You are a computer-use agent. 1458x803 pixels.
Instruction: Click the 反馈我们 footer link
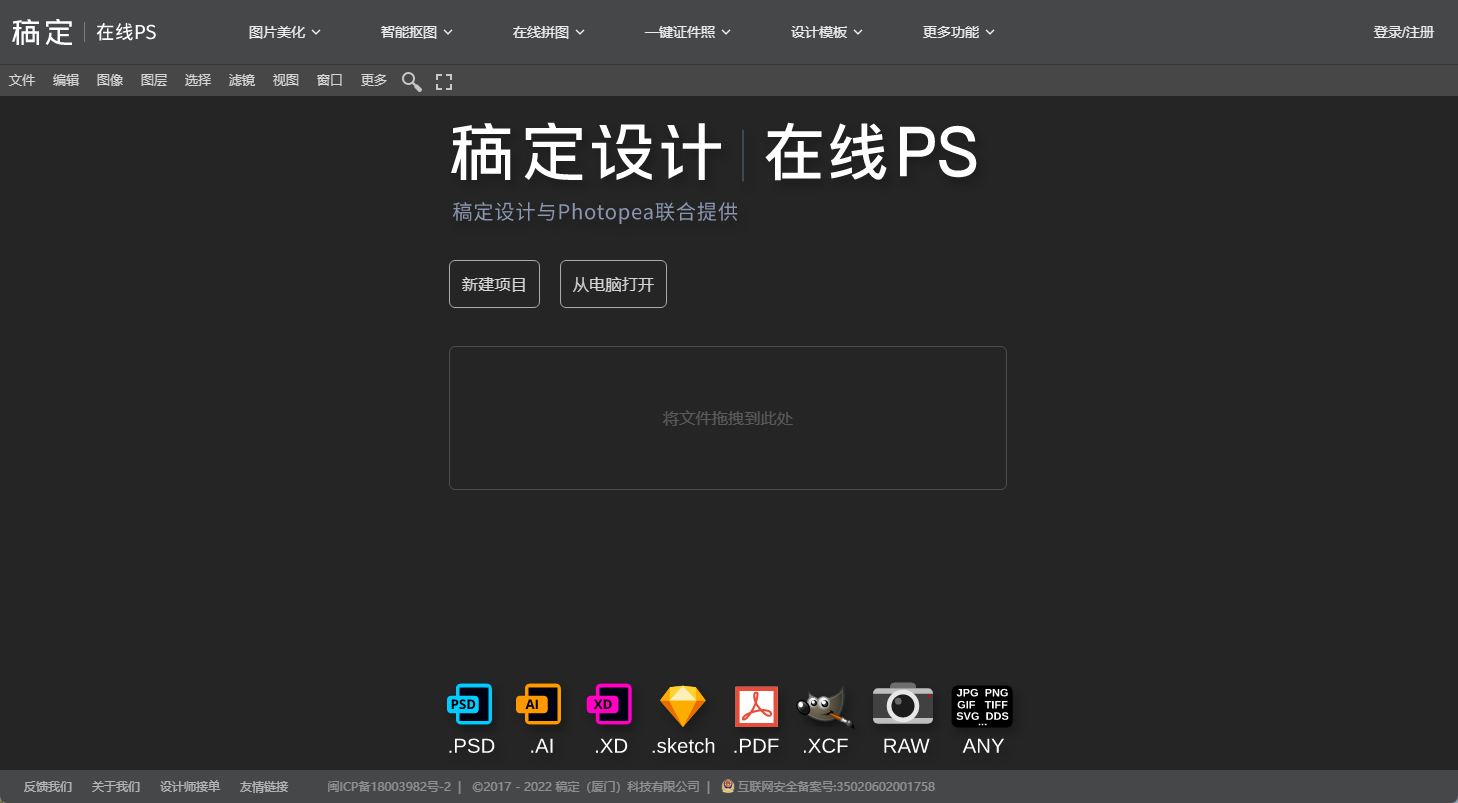click(47, 786)
